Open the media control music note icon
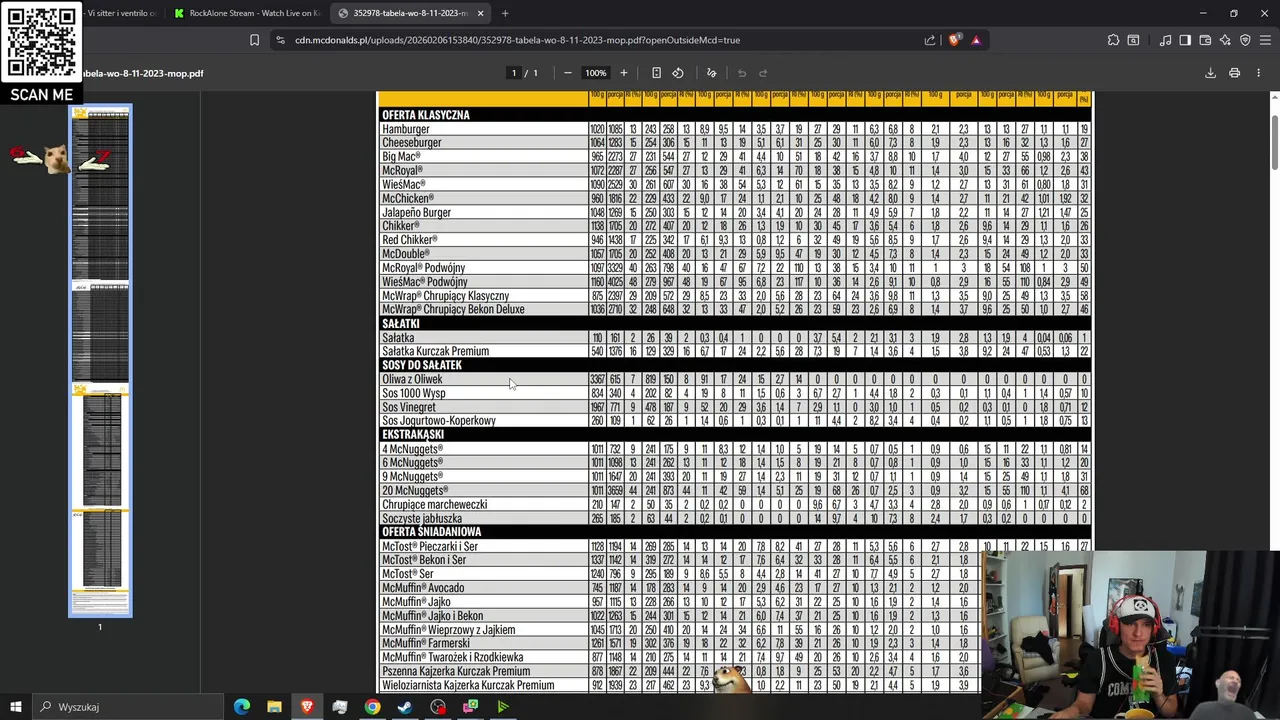This screenshot has width=1280, height=720. (x=1165, y=40)
